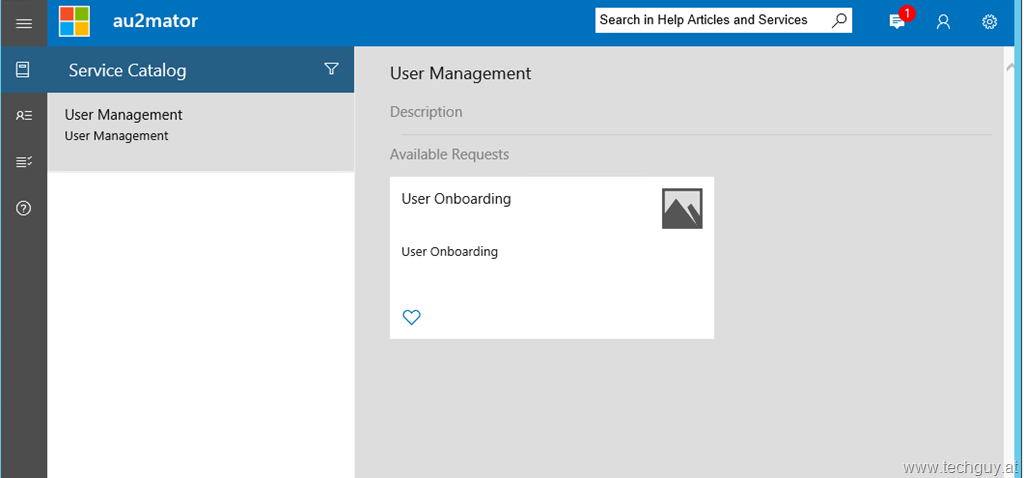Open the task checklist sidebar icon
The width and height of the screenshot is (1024, 478).
click(24, 162)
